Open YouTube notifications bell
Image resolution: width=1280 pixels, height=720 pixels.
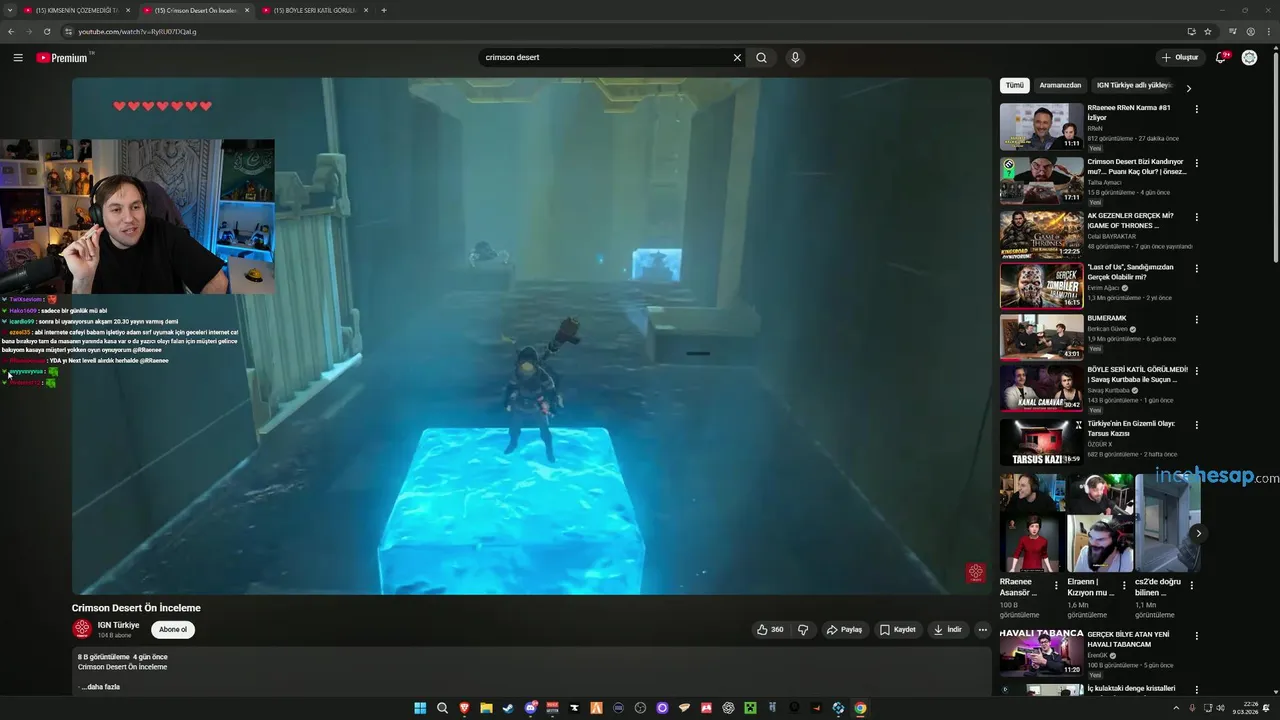[x=1221, y=58]
